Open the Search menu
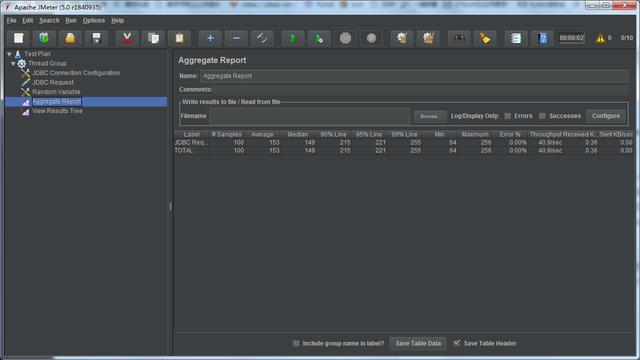Image resolution: width=640 pixels, height=360 pixels. pos(49,20)
